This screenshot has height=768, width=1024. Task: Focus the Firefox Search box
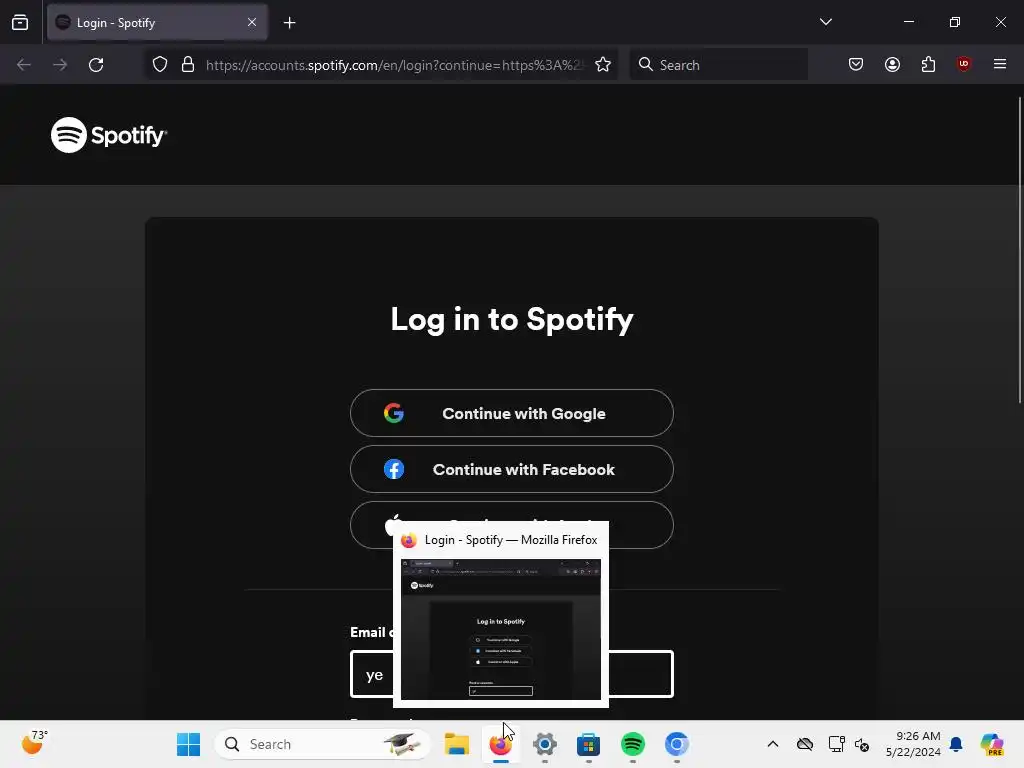tap(718, 65)
